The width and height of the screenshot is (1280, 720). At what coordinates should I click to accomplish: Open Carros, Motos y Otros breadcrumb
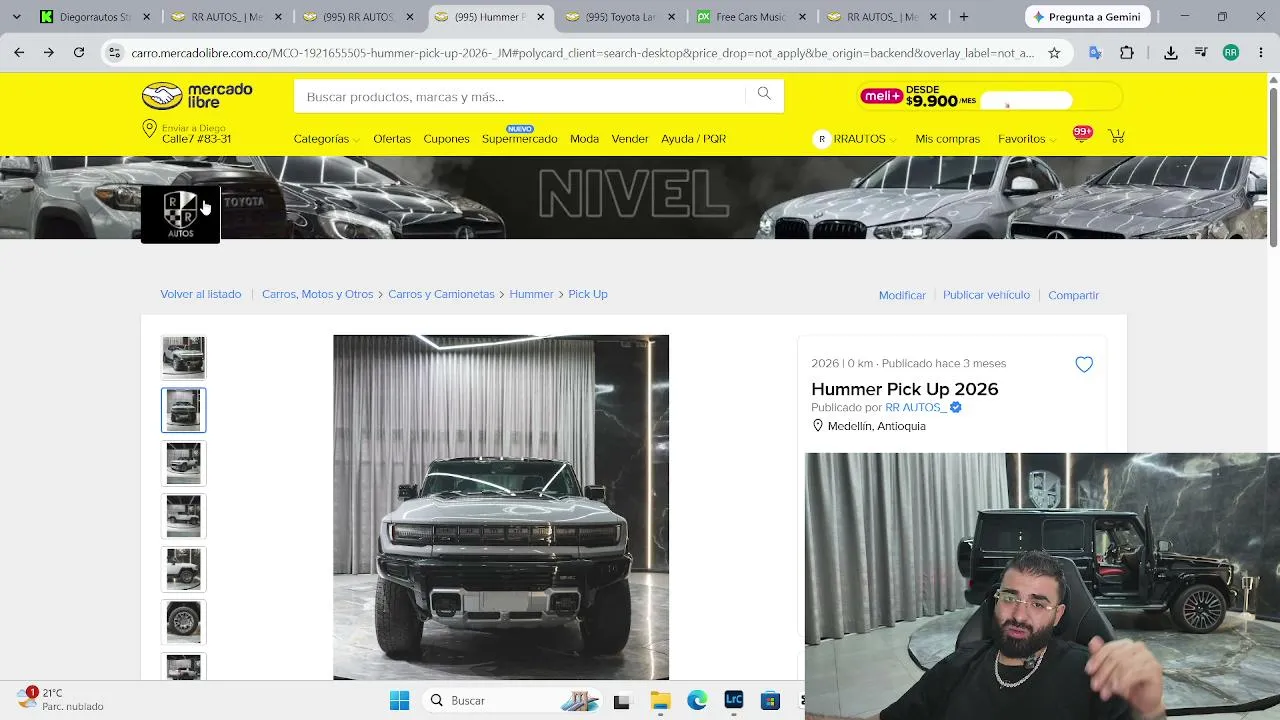coord(317,294)
